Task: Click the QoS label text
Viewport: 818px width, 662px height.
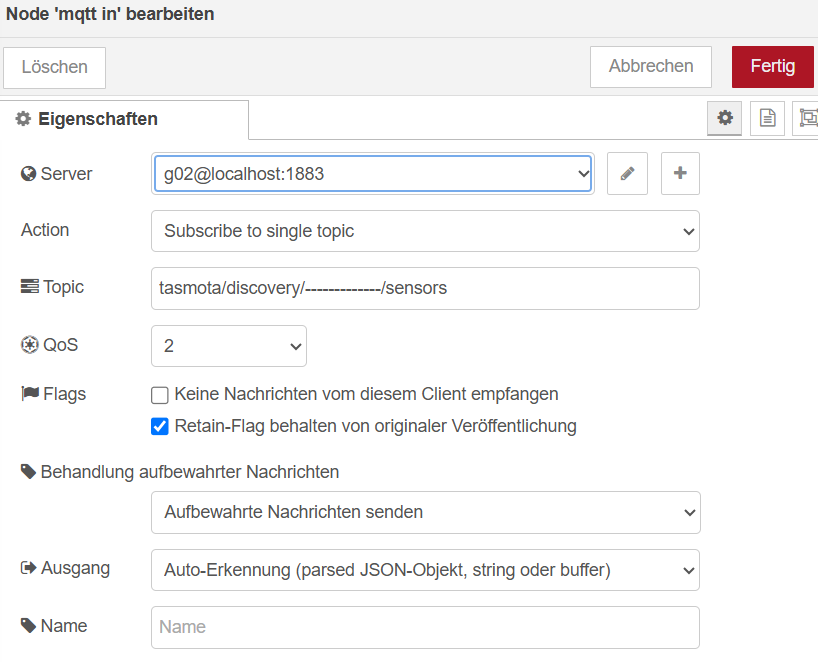Action: coord(61,345)
